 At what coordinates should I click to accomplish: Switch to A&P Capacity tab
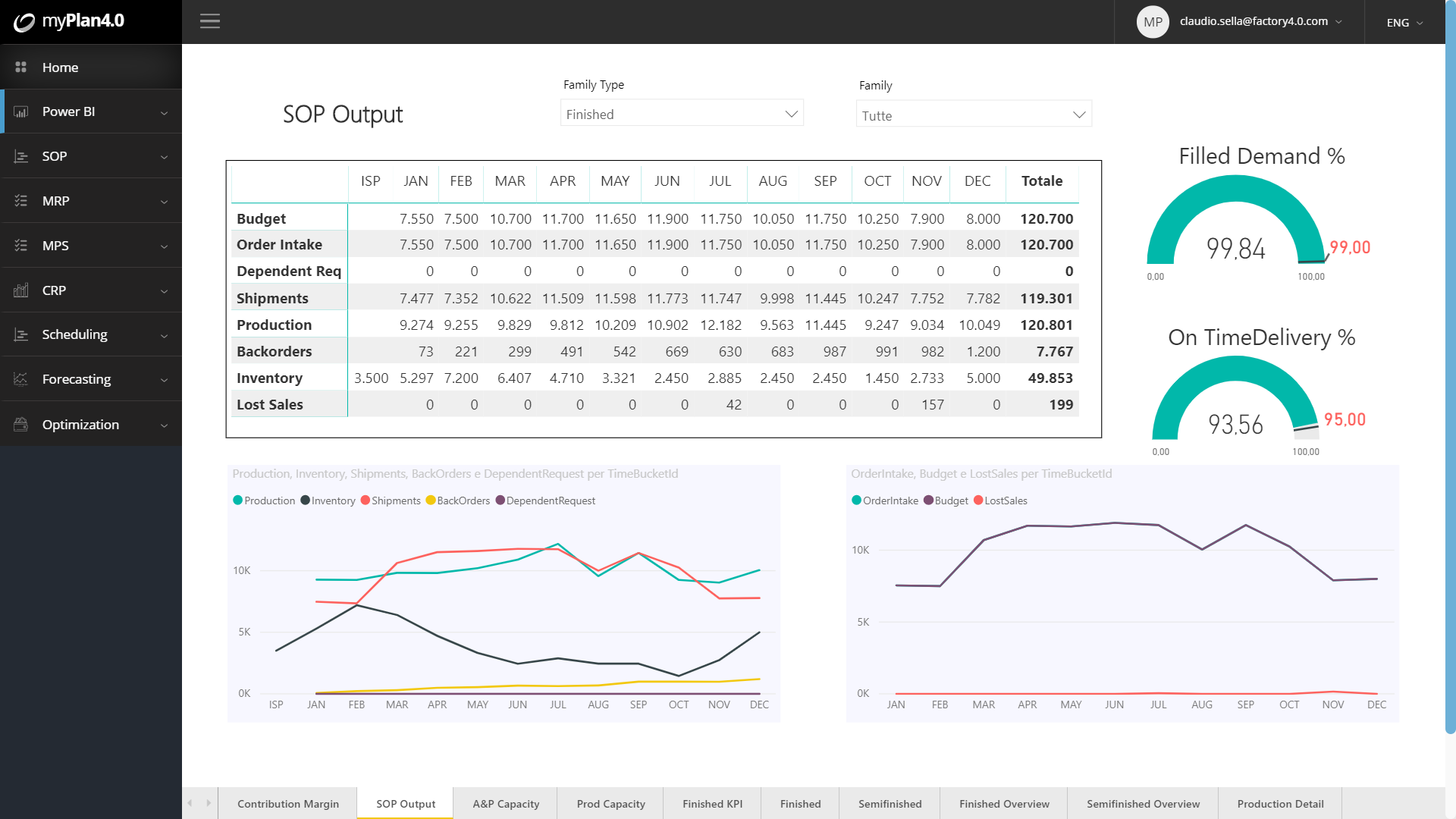click(x=506, y=804)
